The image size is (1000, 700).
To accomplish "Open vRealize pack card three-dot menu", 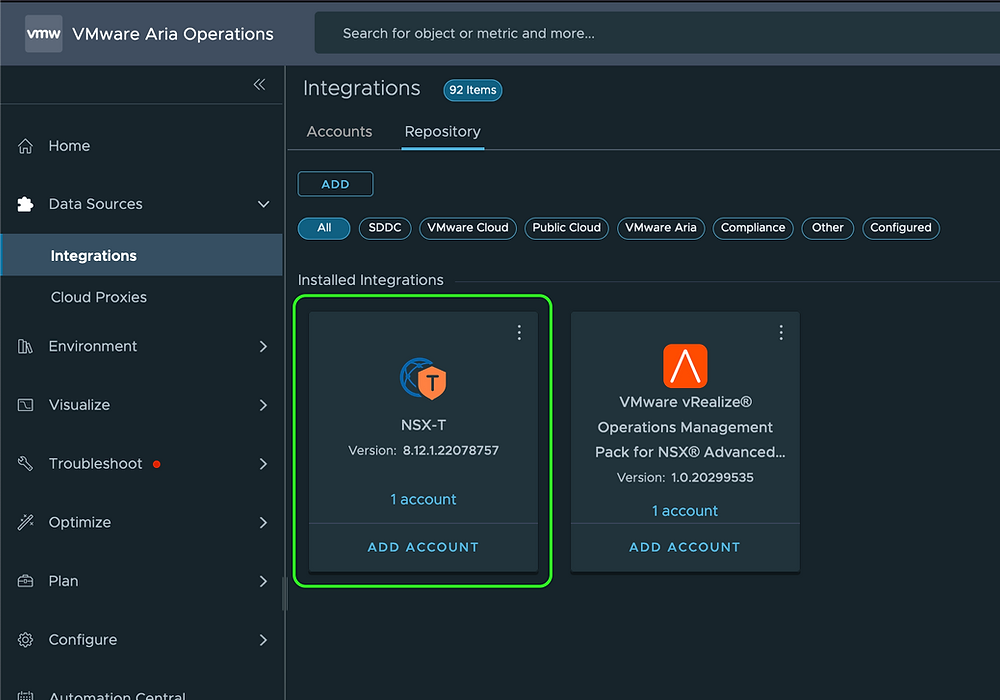I will [781, 332].
